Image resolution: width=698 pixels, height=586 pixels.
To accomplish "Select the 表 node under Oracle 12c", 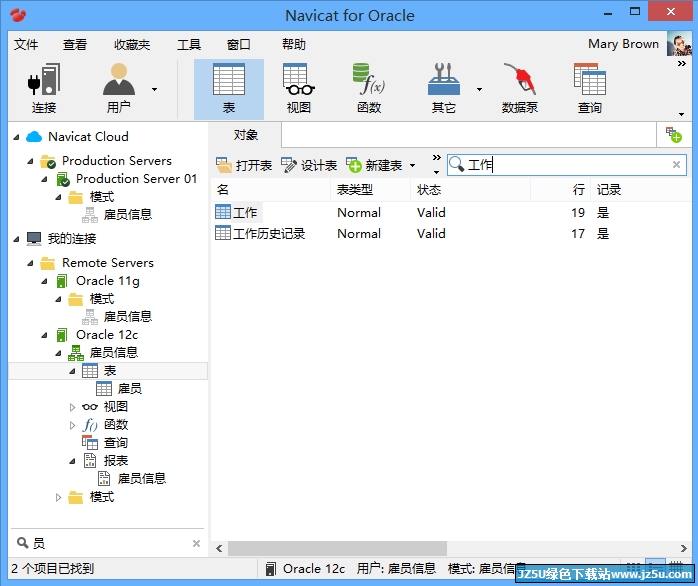I will click(x=108, y=371).
